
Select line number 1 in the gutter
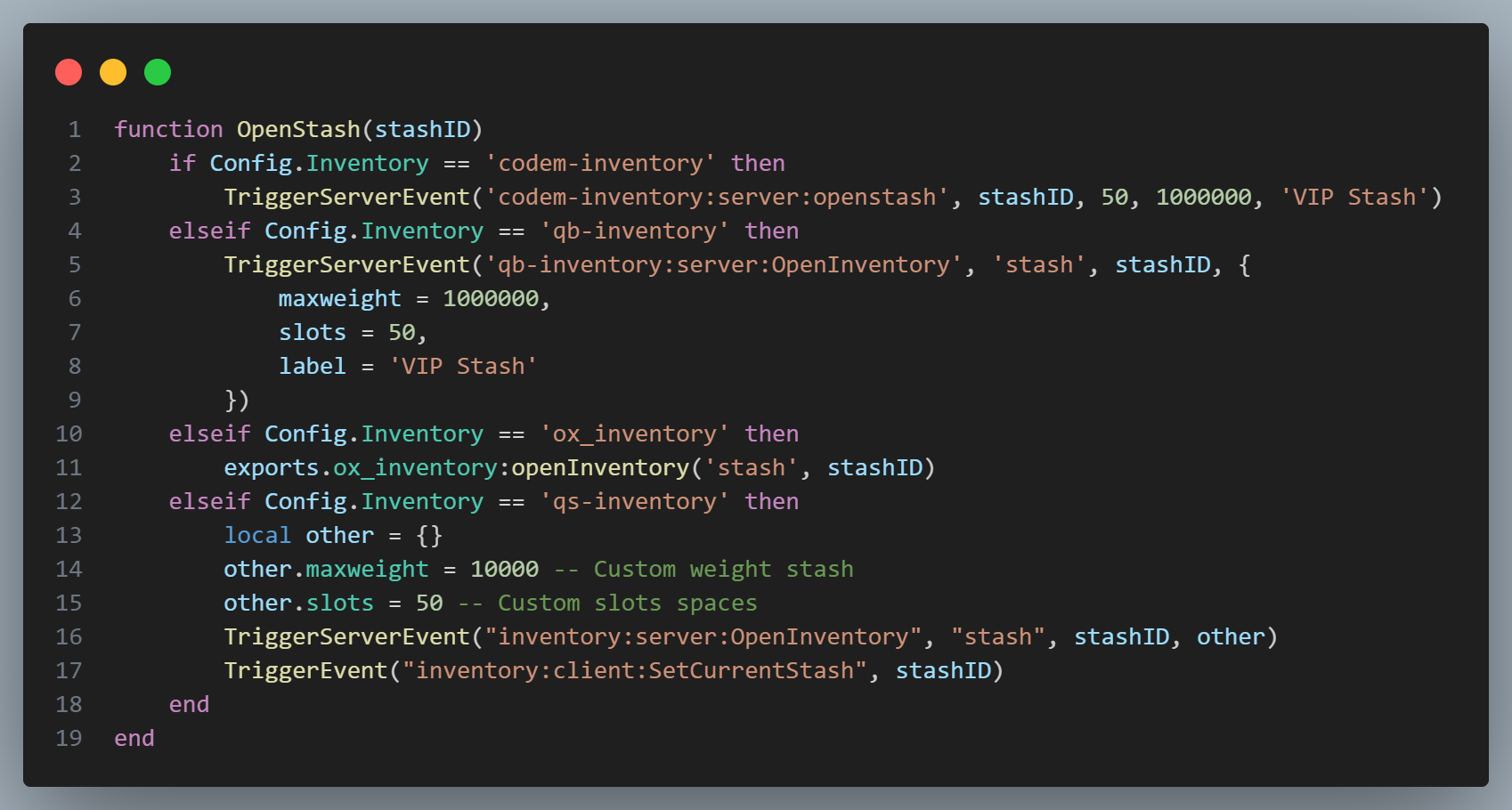tap(75, 130)
